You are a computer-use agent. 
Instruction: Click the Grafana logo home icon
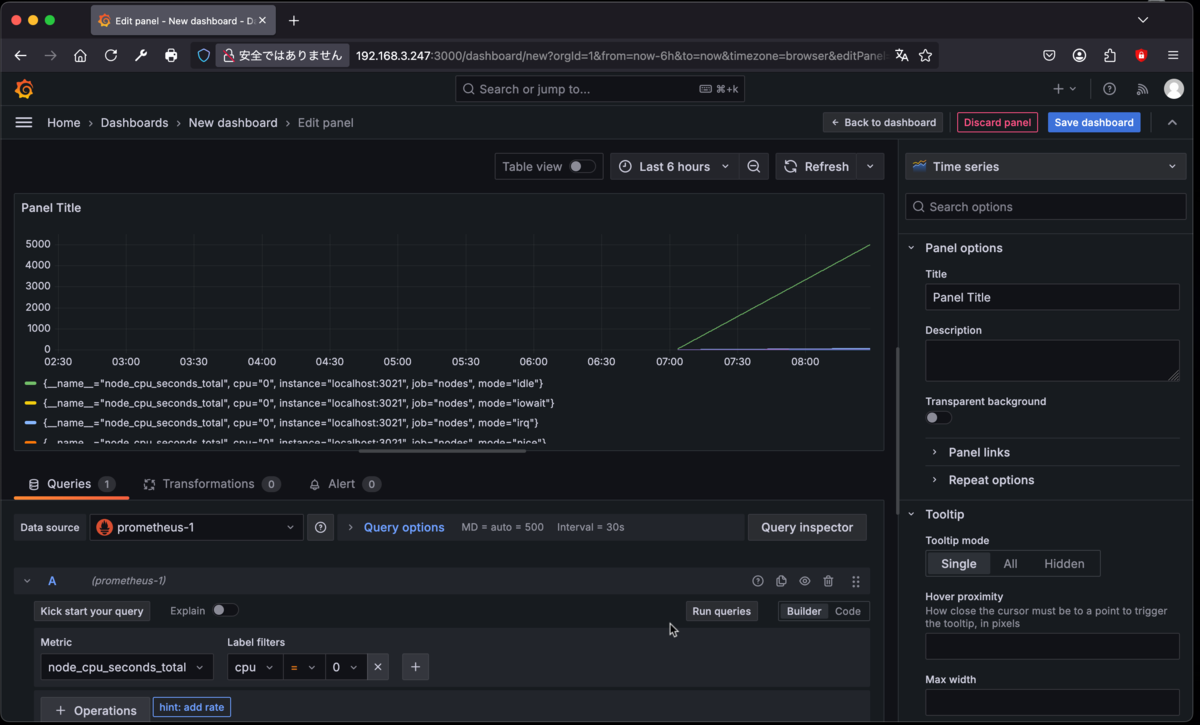click(24, 89)
